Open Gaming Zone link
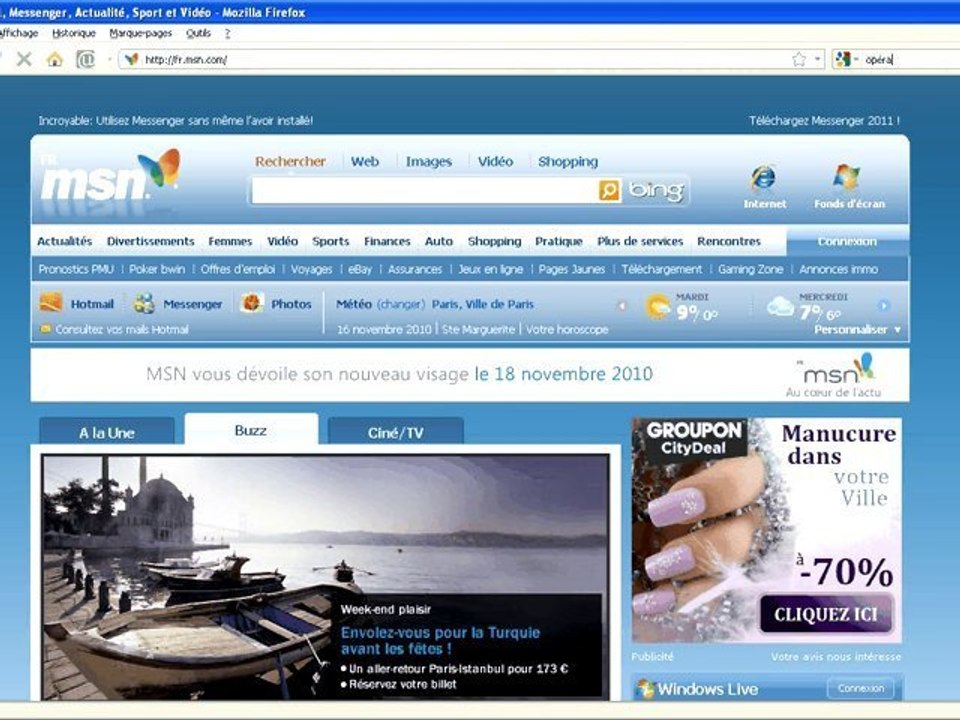Image resolution: width=960 pixels, height=720 pixels. (750, 269)
